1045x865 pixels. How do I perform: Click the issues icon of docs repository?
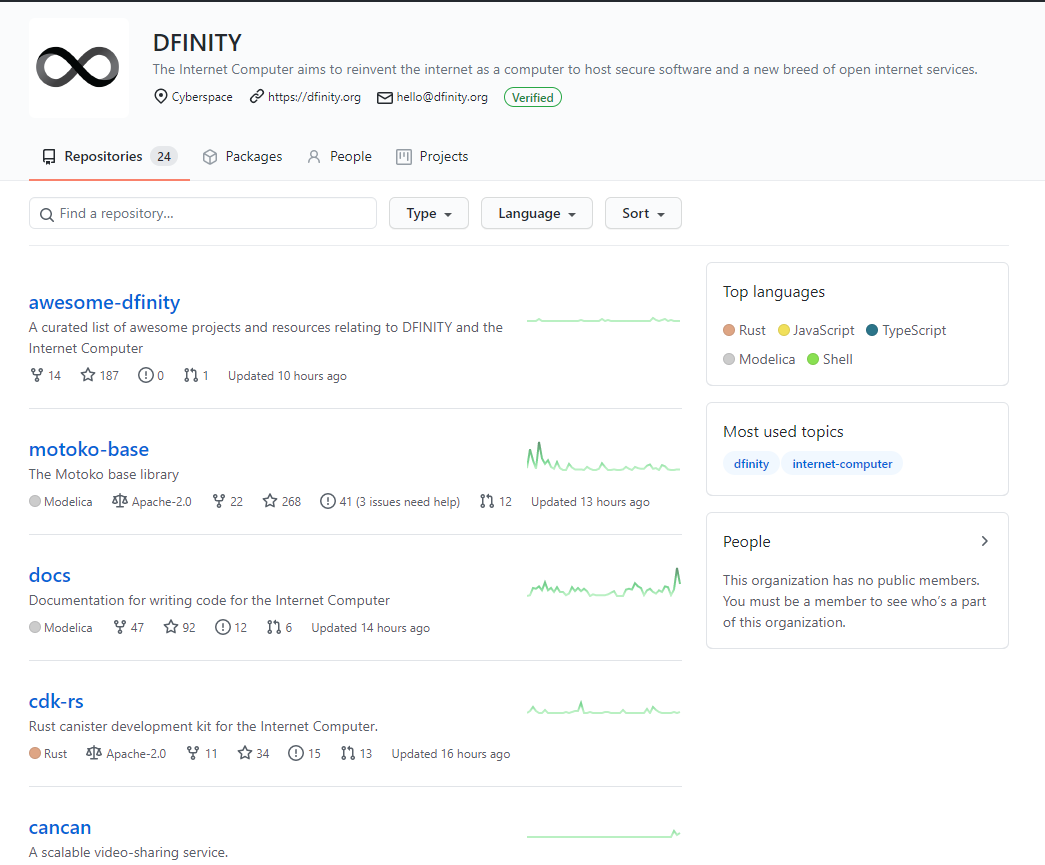tap(223, 627)
